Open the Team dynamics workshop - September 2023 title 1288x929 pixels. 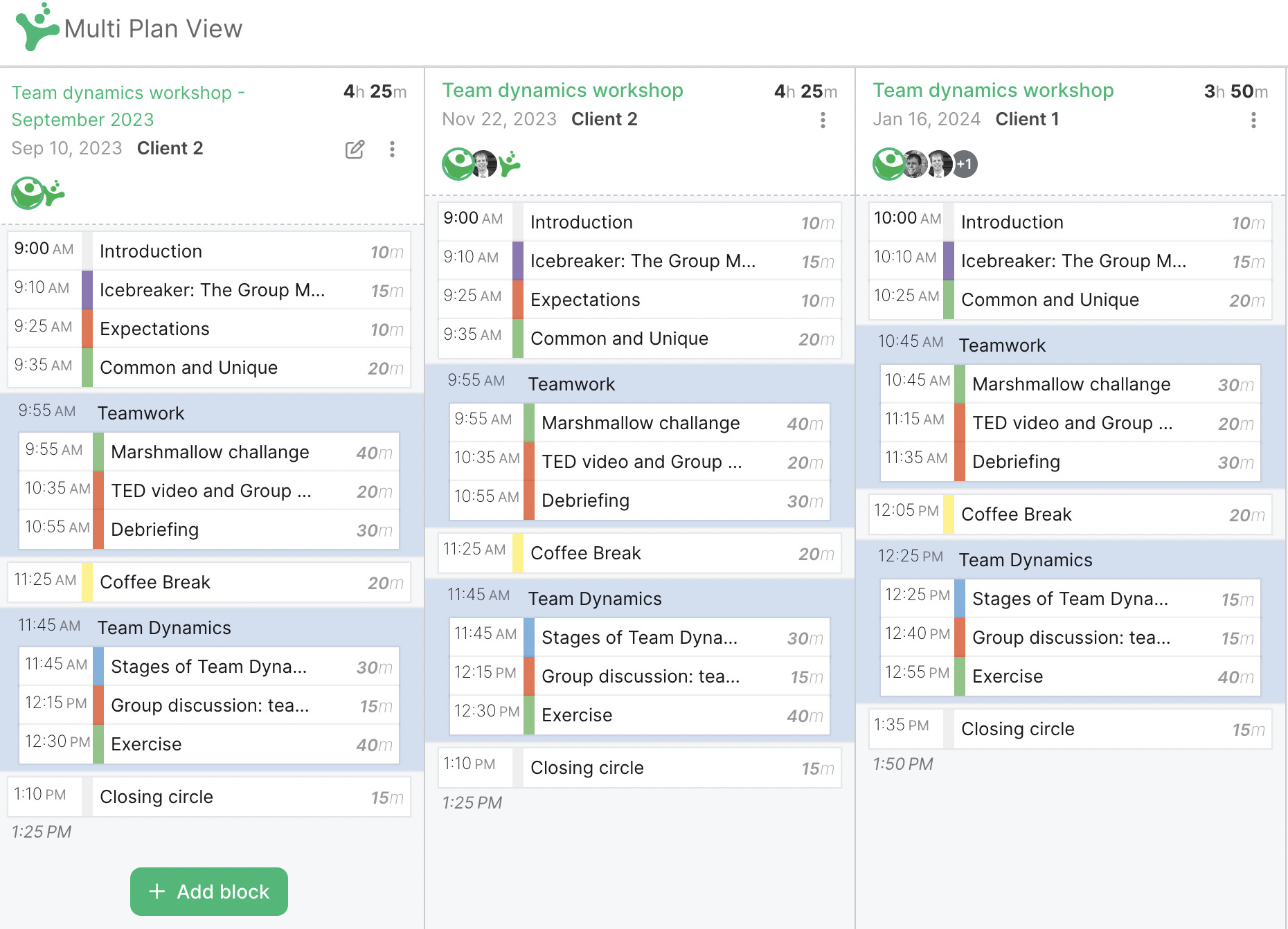click(128, 105)
